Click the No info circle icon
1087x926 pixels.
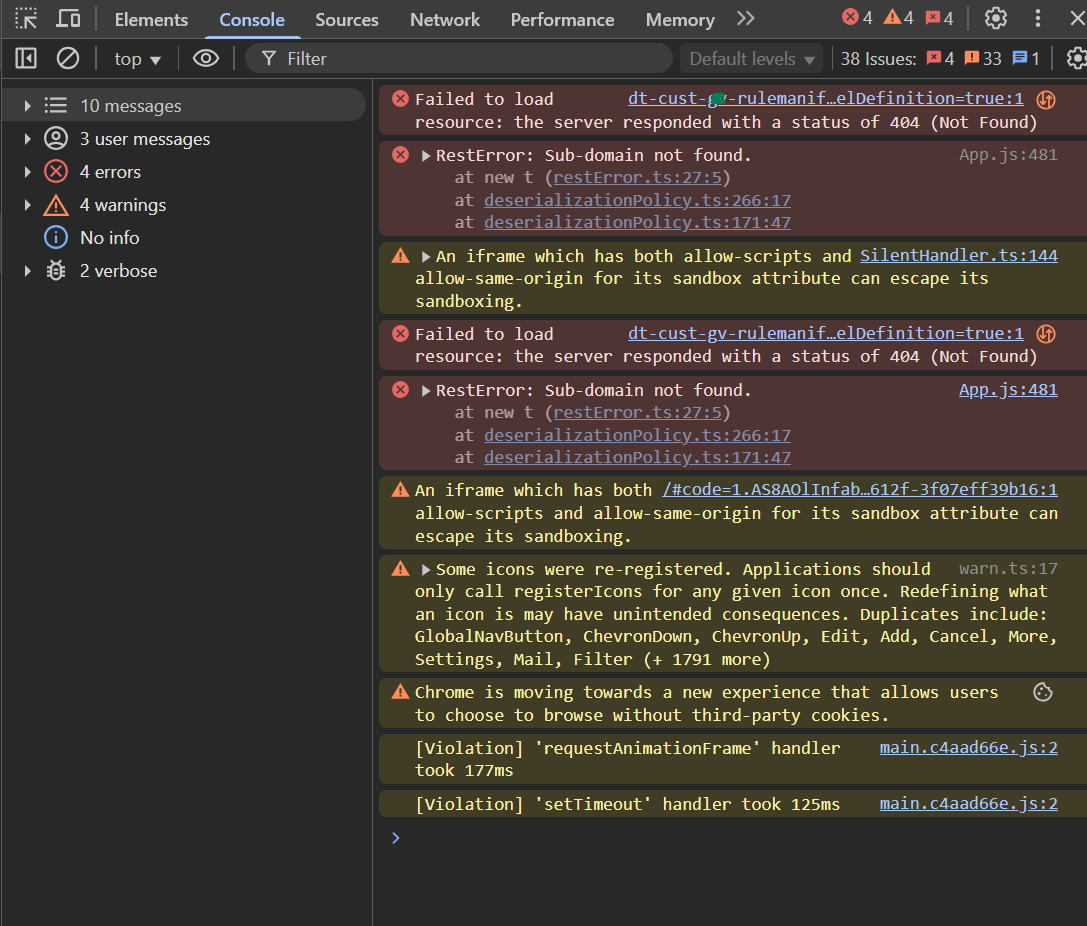point(56,238)
